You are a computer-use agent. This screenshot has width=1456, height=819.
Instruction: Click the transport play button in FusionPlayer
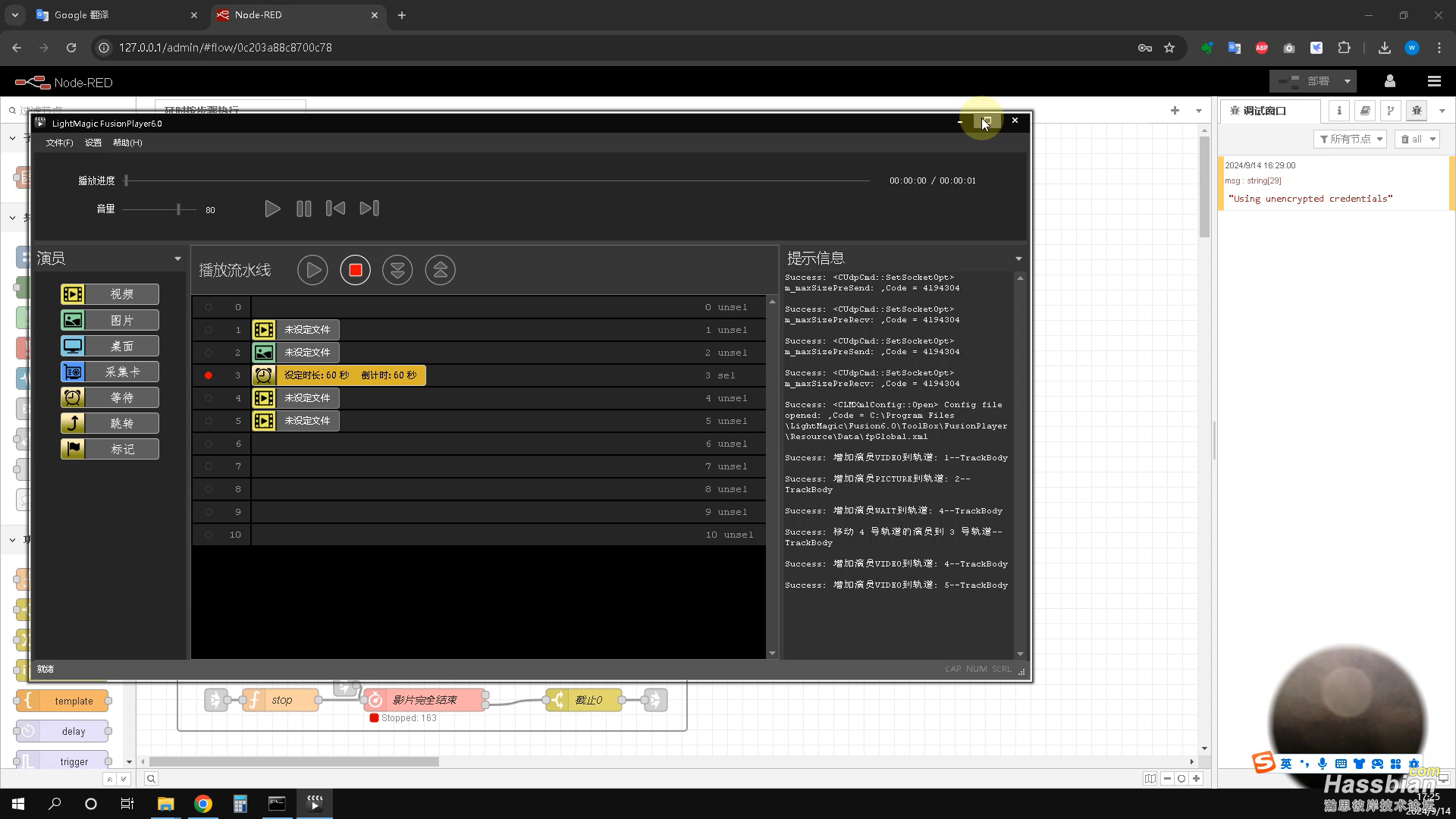point(272,209)
